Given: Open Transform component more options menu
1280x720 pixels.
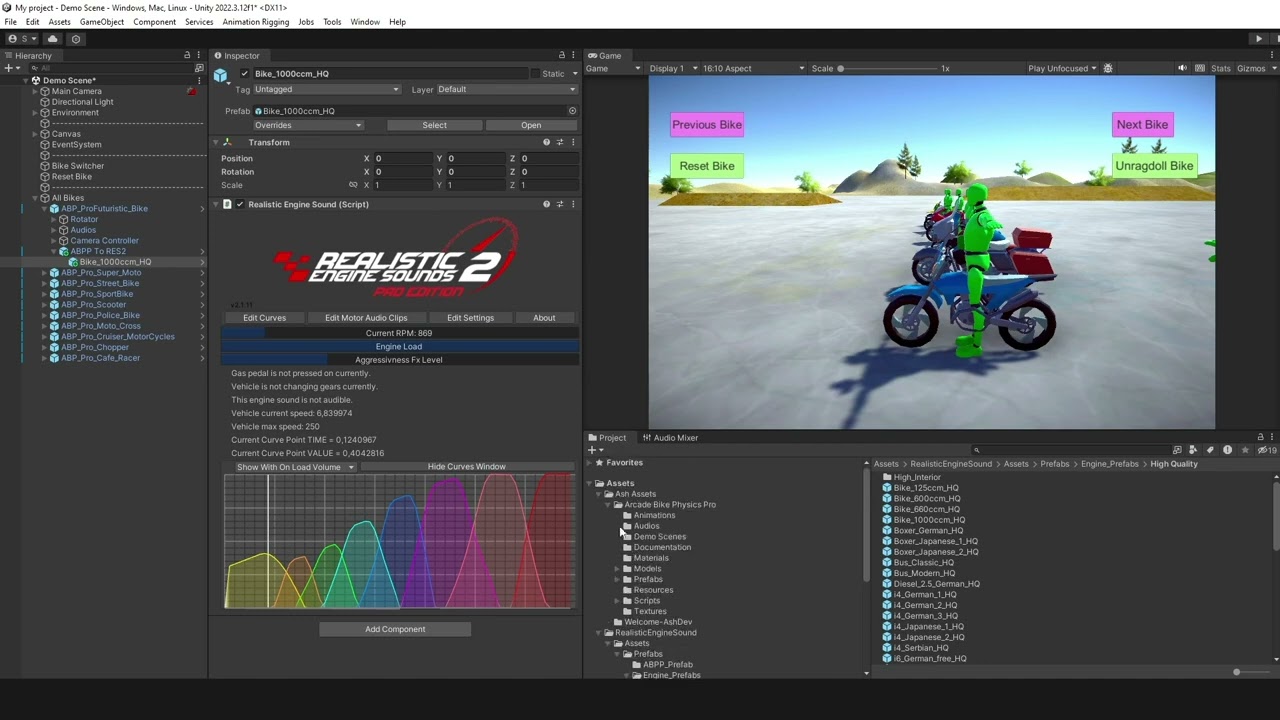Looking at the screenshot, I should tap(572, 142).
